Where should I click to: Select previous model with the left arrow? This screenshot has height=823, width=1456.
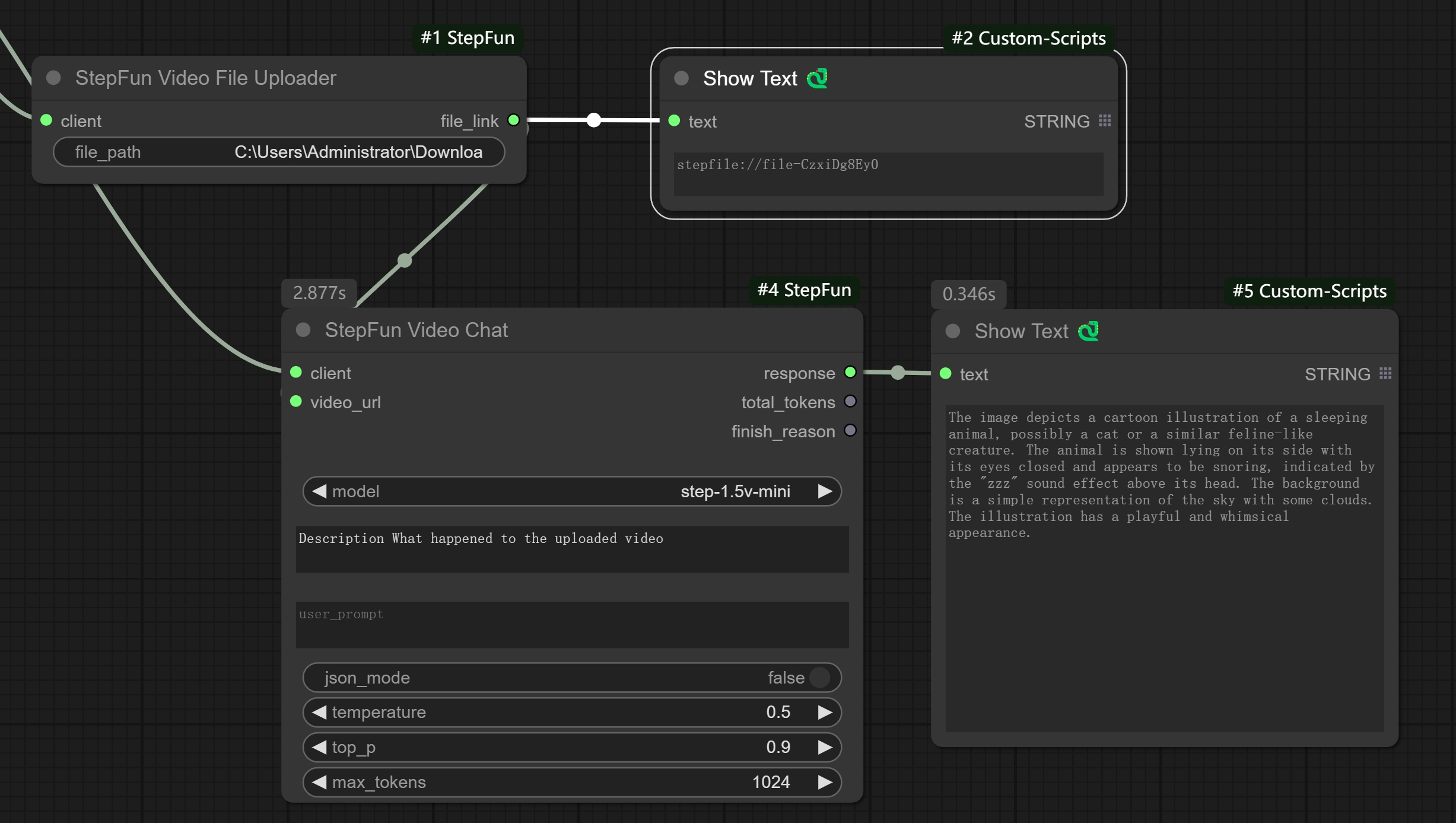[x=319, y=491]
